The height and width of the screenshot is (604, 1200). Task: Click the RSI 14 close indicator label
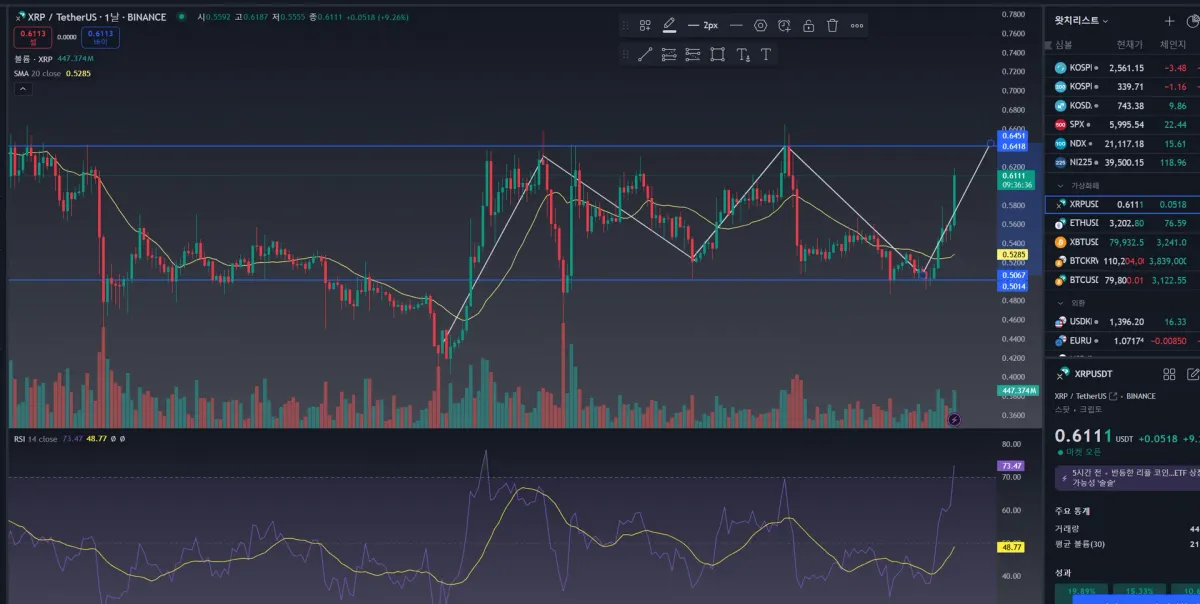pos(34,438)
